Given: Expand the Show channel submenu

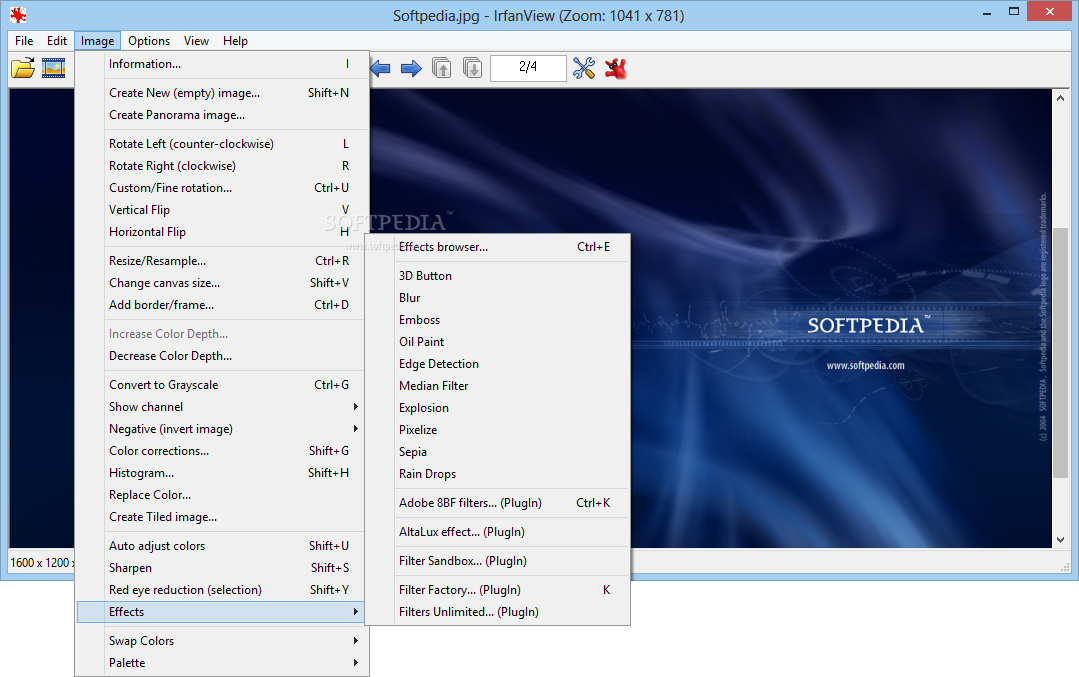Looking at the screenshot, I should tap(220, 407).
